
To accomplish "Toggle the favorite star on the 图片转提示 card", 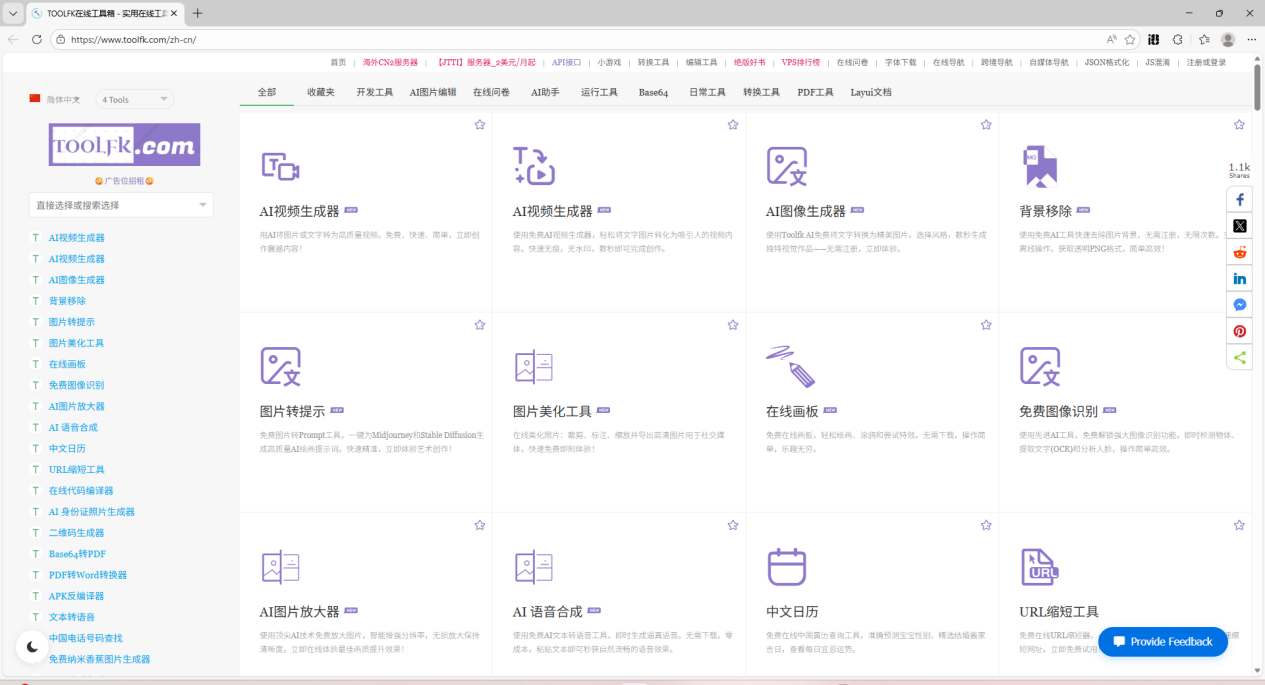I will coord(480,325).
